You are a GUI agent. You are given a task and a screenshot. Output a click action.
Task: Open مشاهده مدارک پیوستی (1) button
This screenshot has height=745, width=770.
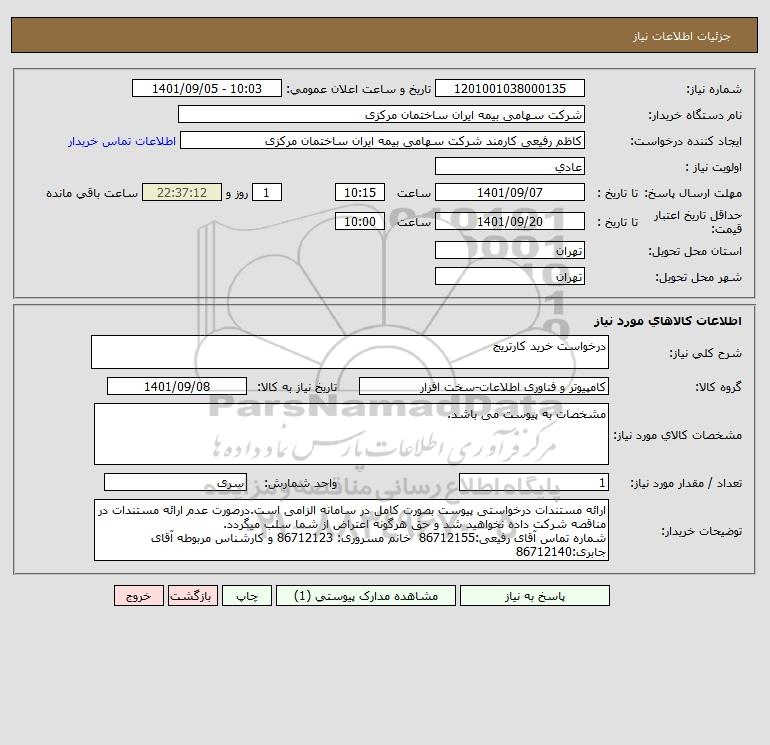tap(366, 596)
